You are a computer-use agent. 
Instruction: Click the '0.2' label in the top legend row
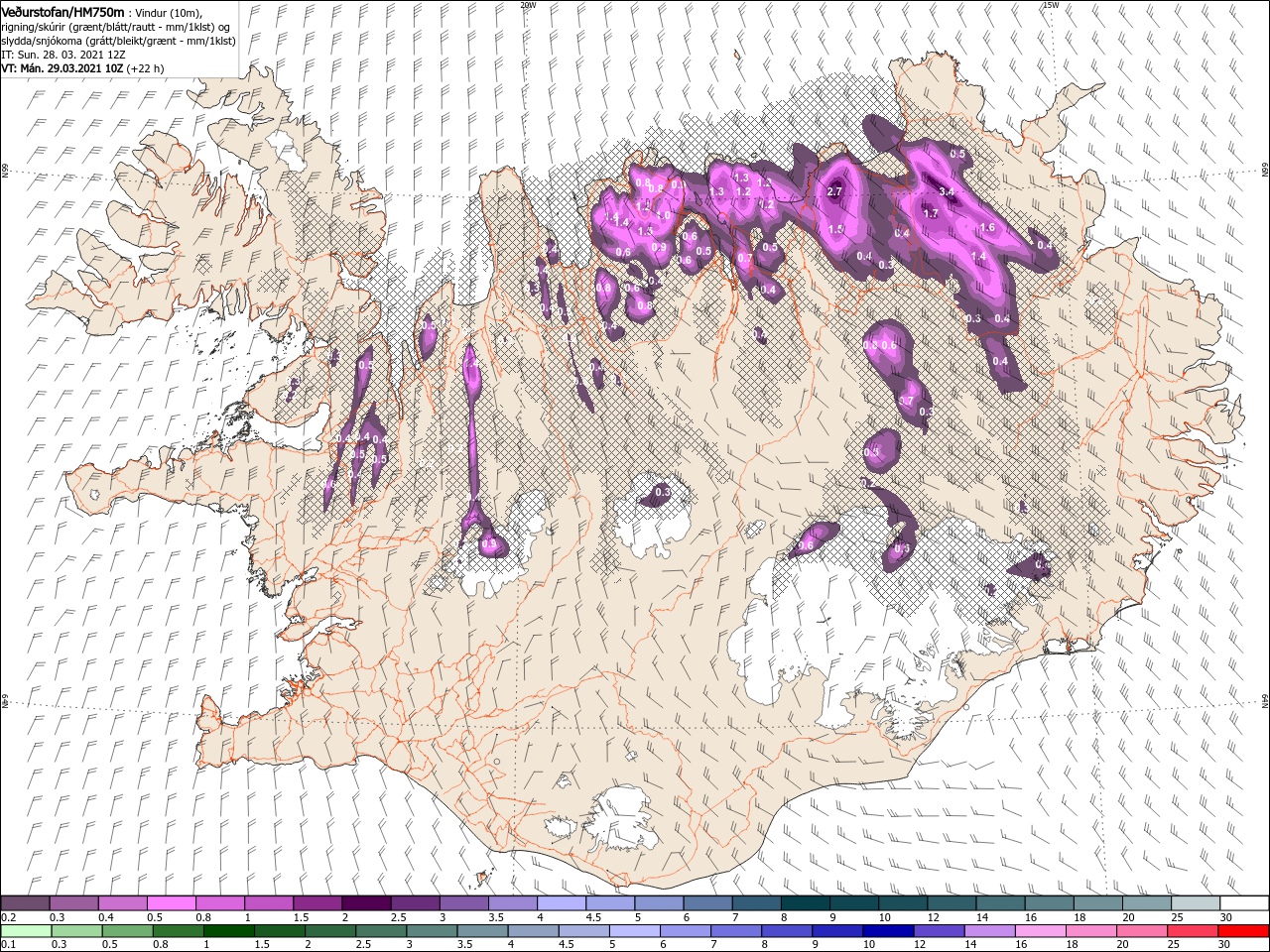tap(8, 917)
